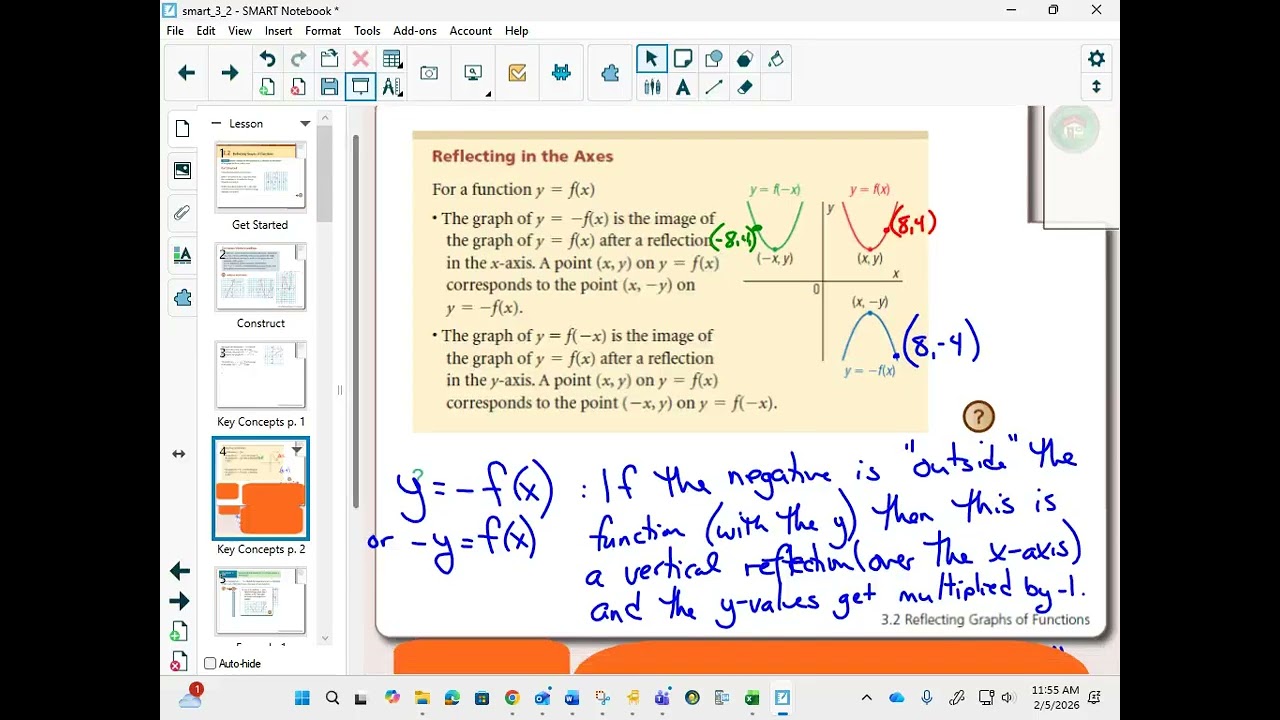This screenshot has height=720, width=1280.
Task: Open Gallery sidebar tab
Action: 182,171
